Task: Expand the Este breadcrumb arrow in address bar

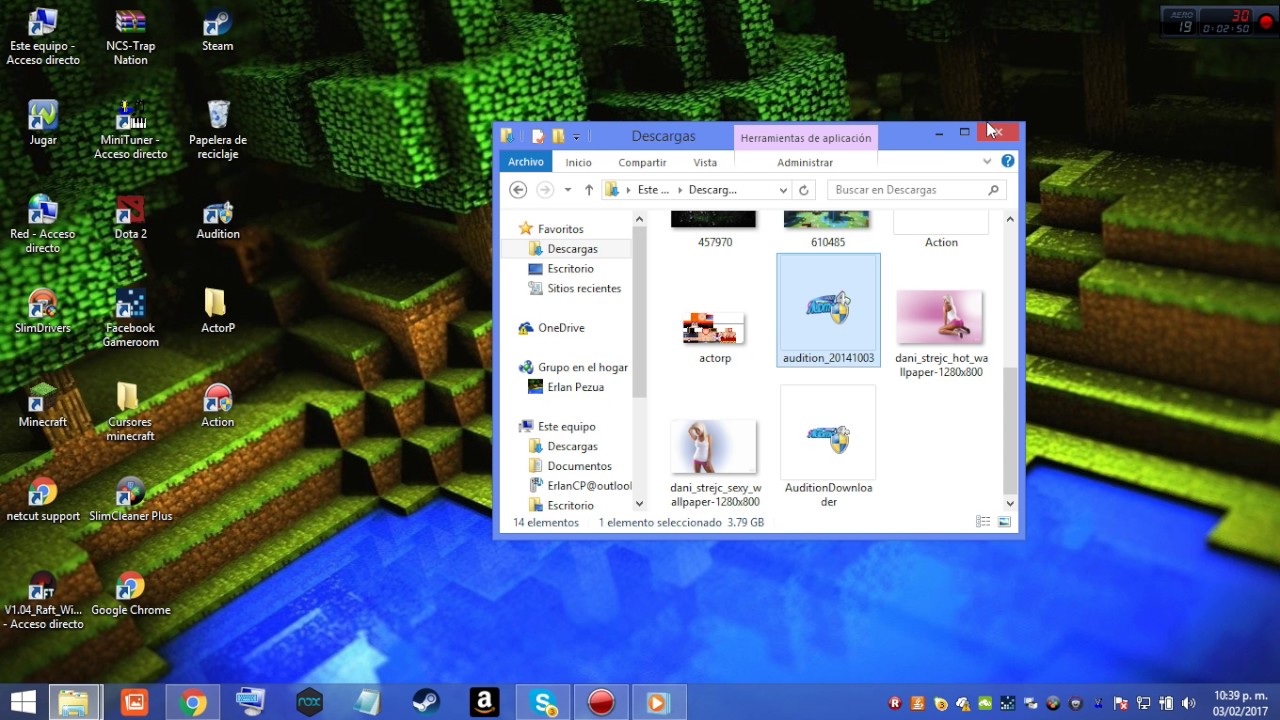Action: click(x=680, y=190)
